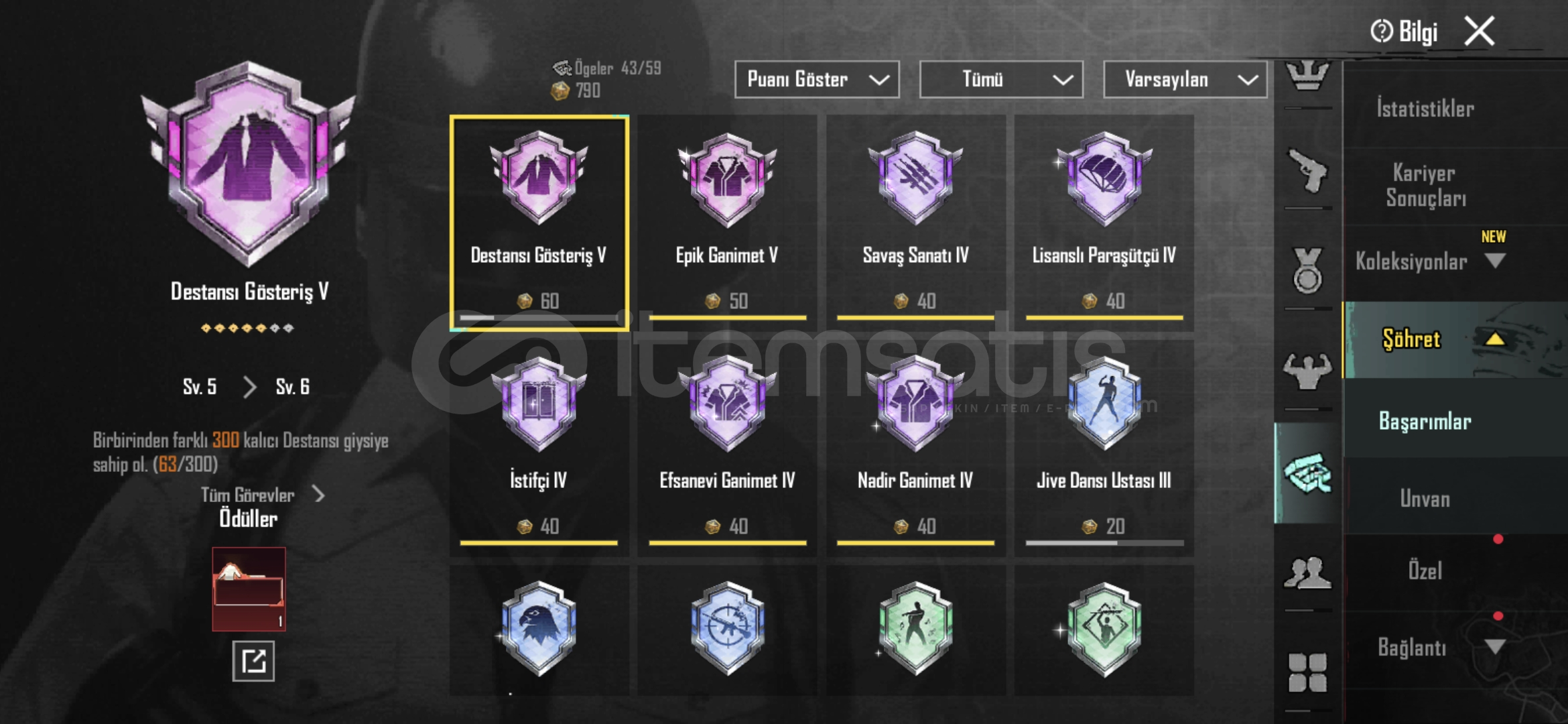Image resolution: width=1568 pixels, height=724 pixels.
Task: Open the Varsayılan sort dropdown
Action: click(x=1185, y=80)
